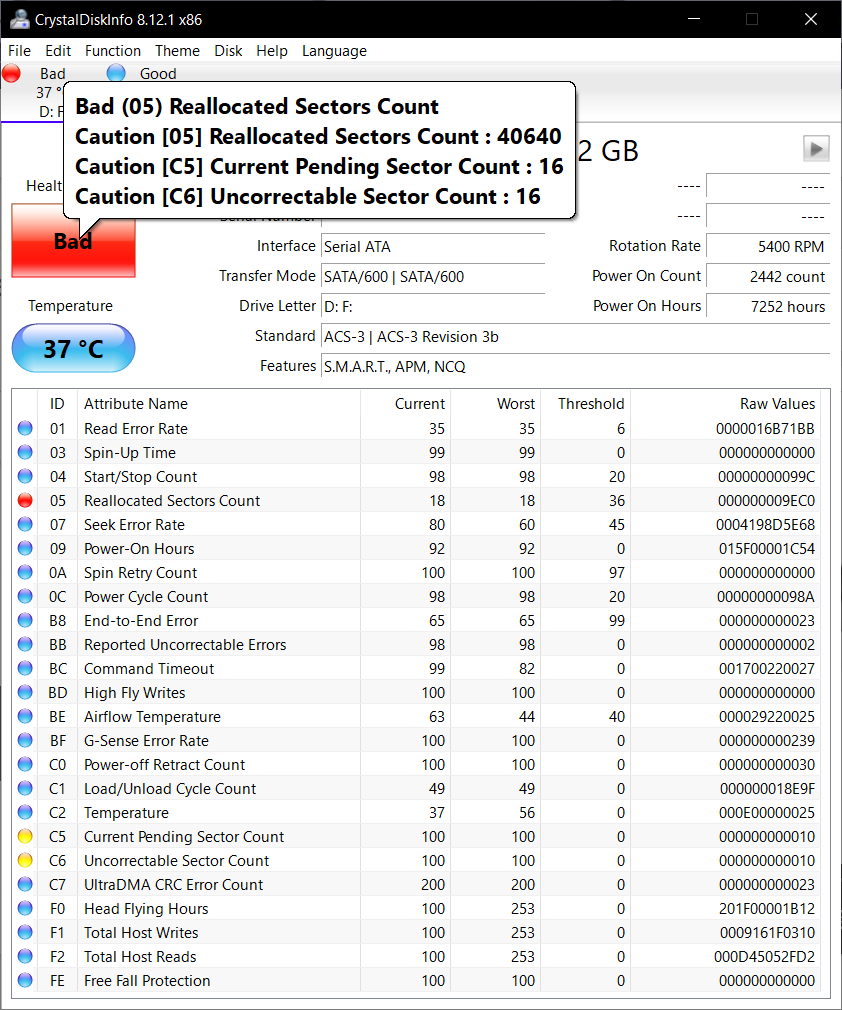The height and width of the screenshot is (1010, 842).
Task: Open the File menu
Action: [x=19, y=51]
